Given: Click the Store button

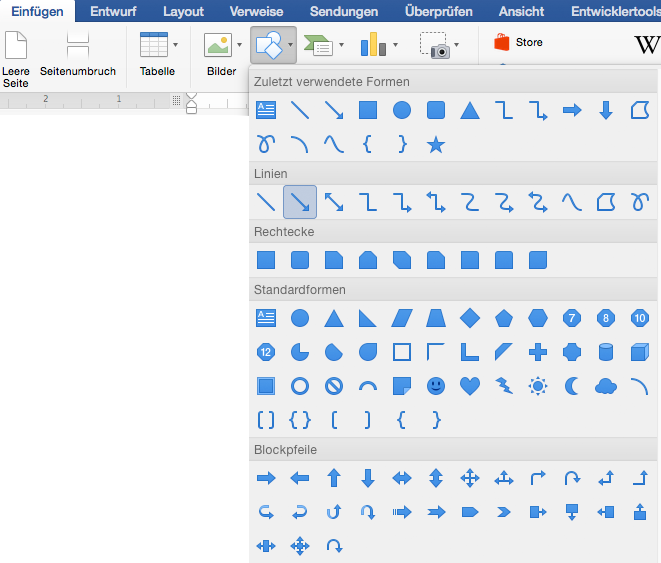Looking at the screenshot, I should (x=519, y=43).
